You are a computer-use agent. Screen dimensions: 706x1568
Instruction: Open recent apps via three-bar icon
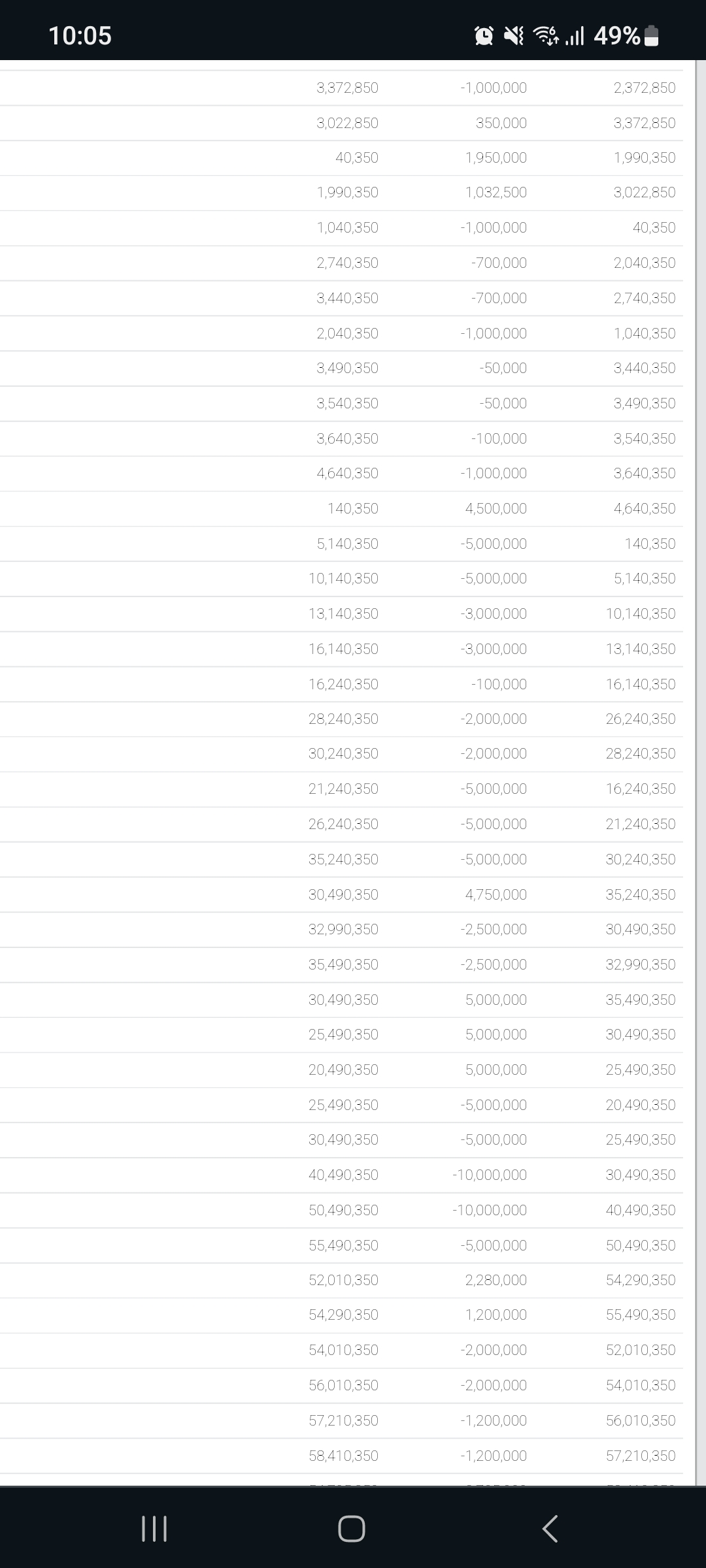(154, 1529)
